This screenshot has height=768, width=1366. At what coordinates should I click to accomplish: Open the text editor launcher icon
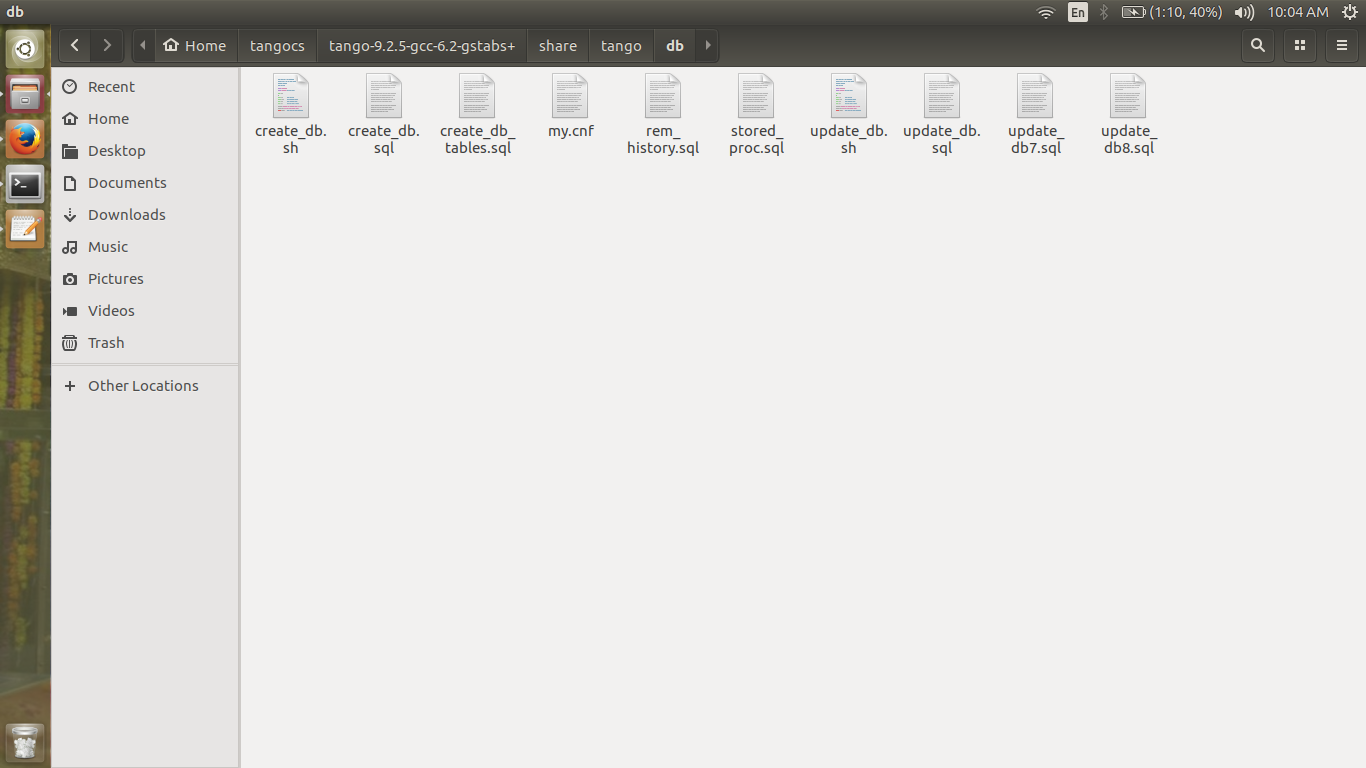25,230
